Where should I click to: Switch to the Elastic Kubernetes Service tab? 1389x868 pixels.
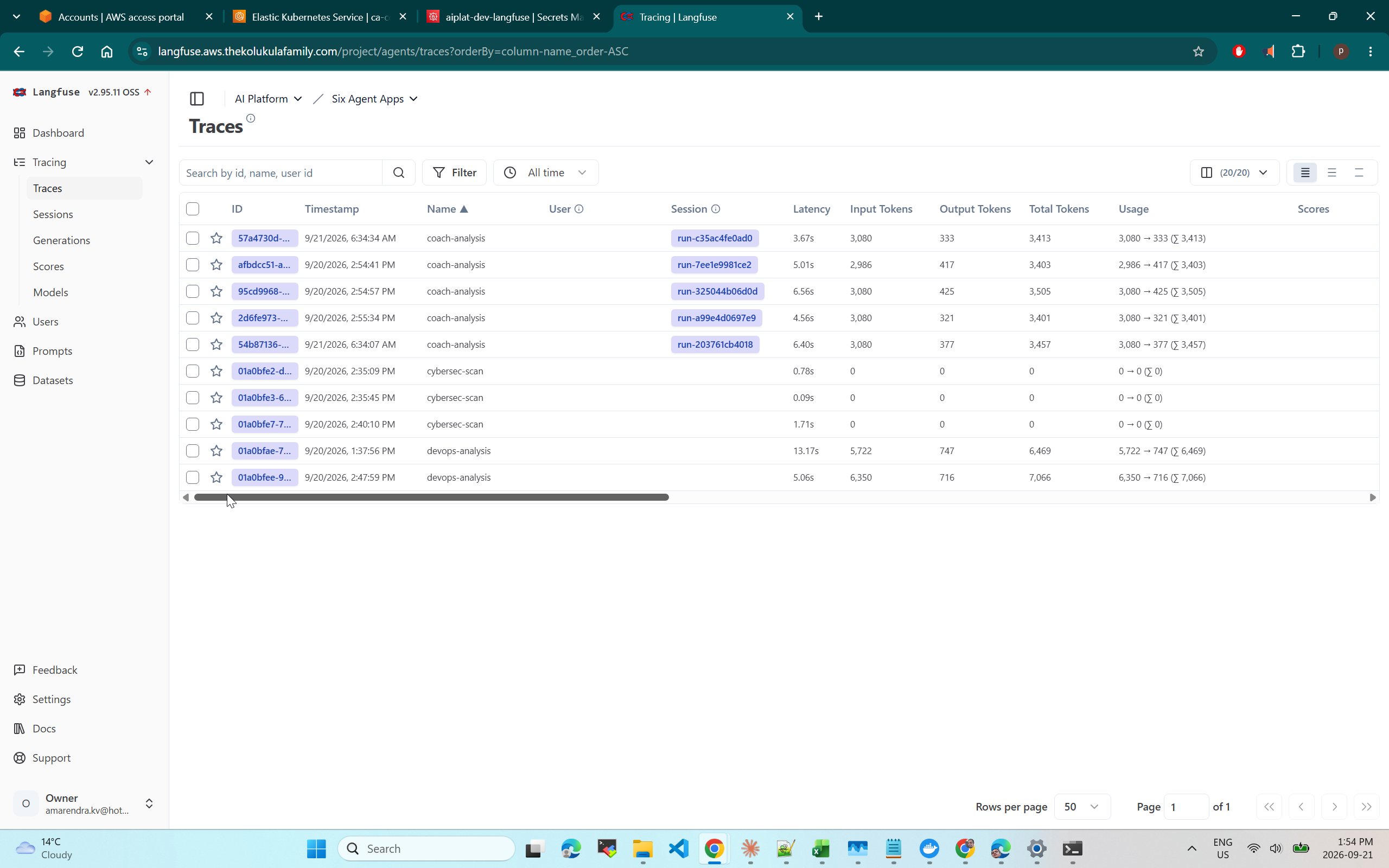(x=321, y=17)
